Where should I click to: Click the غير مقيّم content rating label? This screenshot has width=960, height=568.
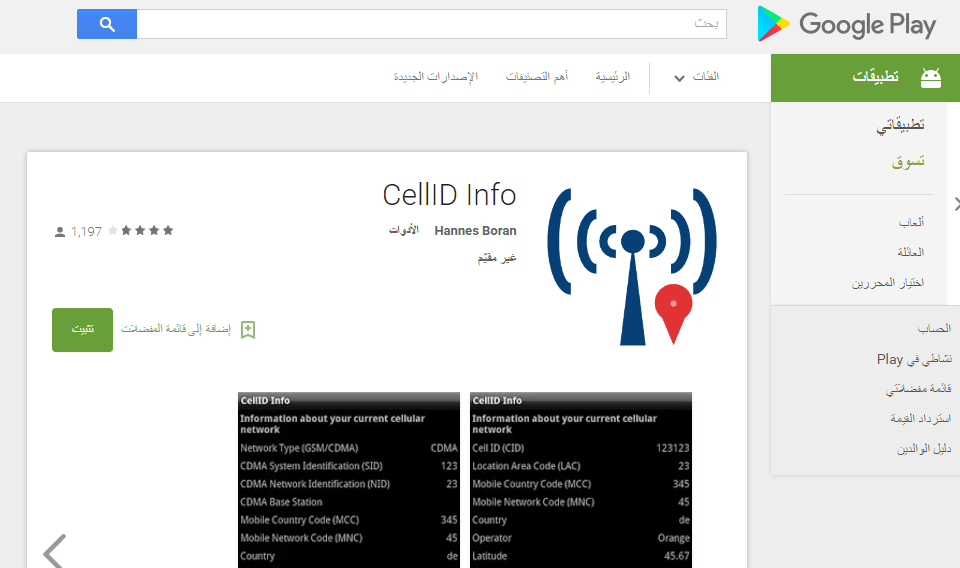[x=497, y=258]
